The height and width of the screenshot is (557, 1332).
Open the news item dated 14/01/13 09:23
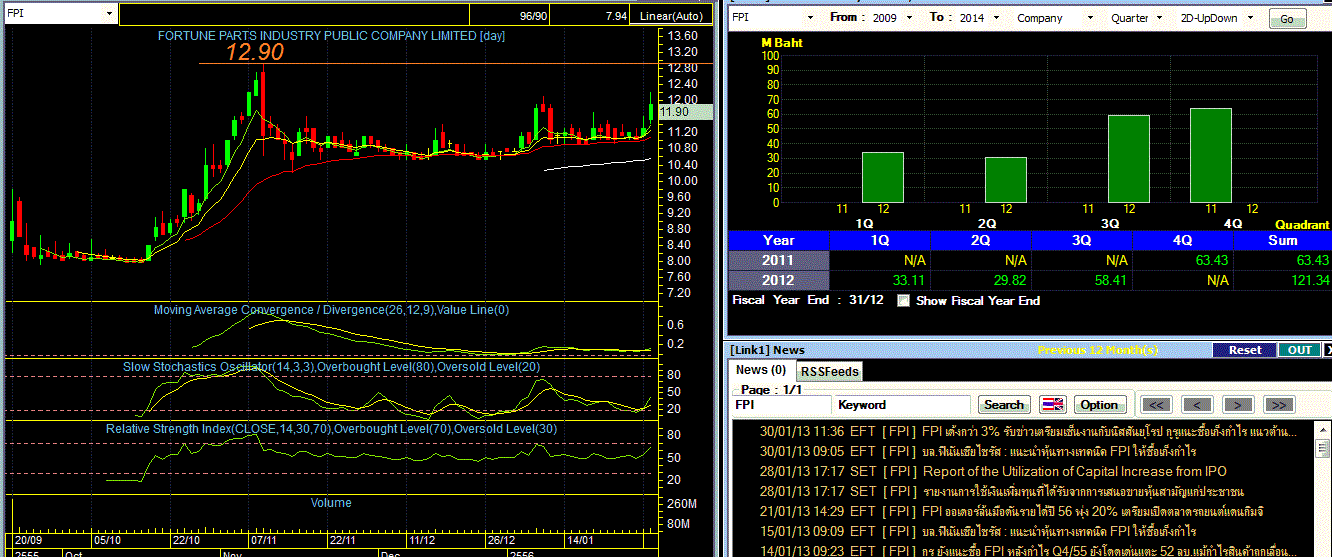(x=1028, y=550)
